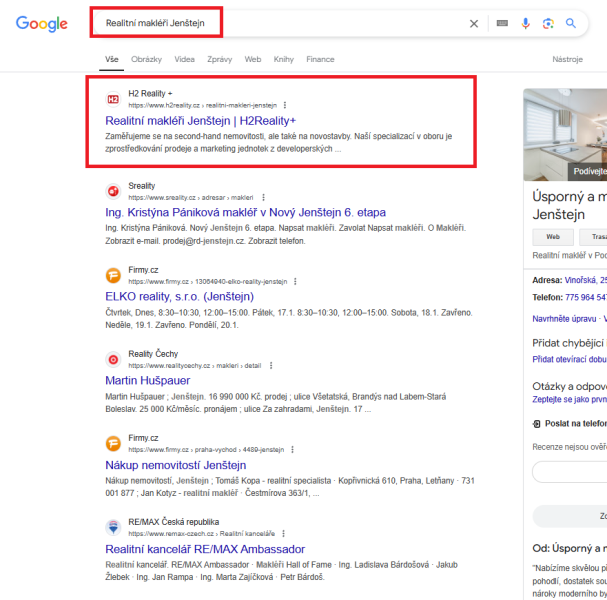Click the Reality Čechy favicon
This screenshot has width=607, height=600.
113,360
